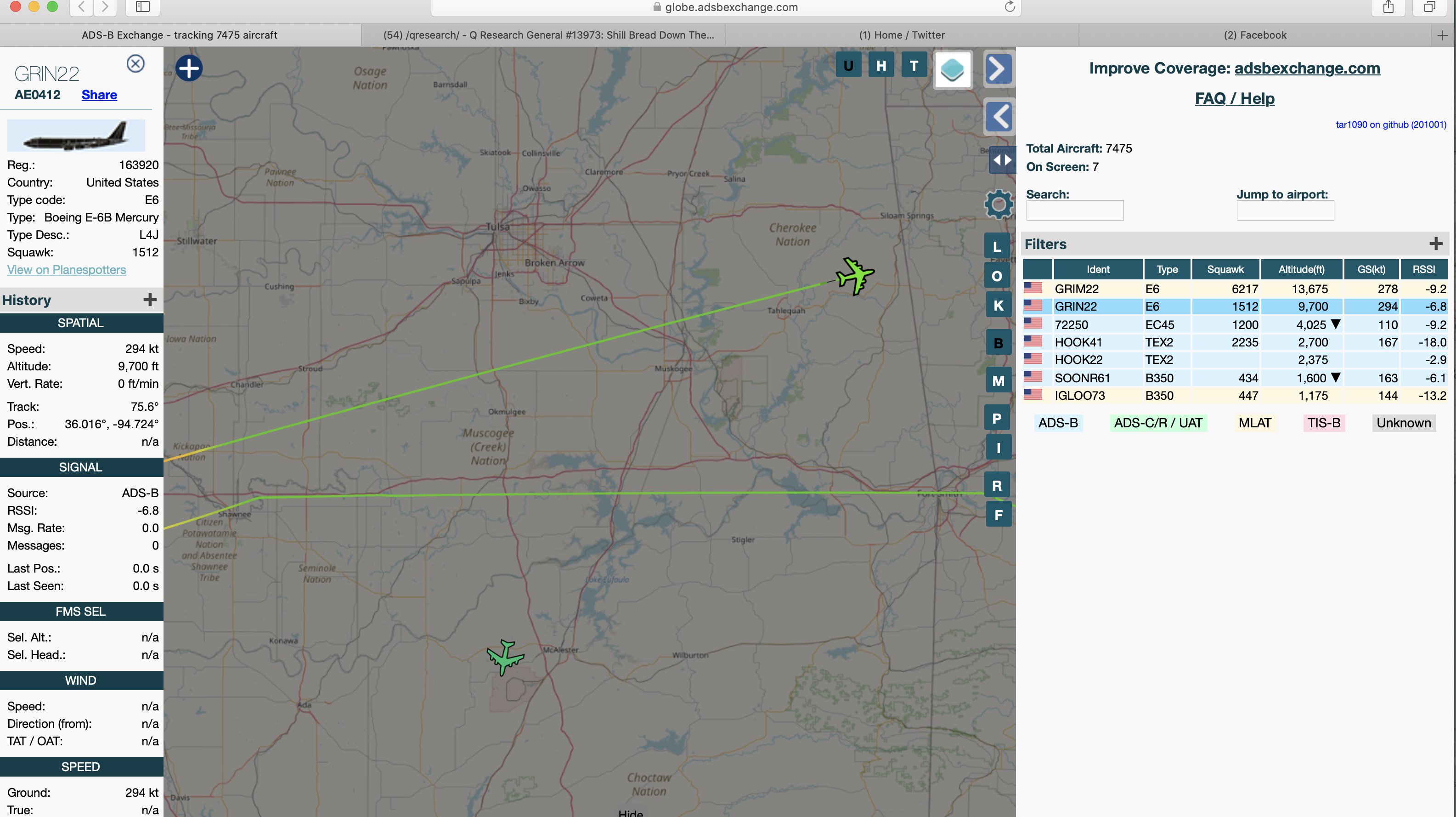The width and height of the screenshot is (1456, 817).
Task: Expand the Filters section
Action: pyautogui.click(x=1436, y=244)
